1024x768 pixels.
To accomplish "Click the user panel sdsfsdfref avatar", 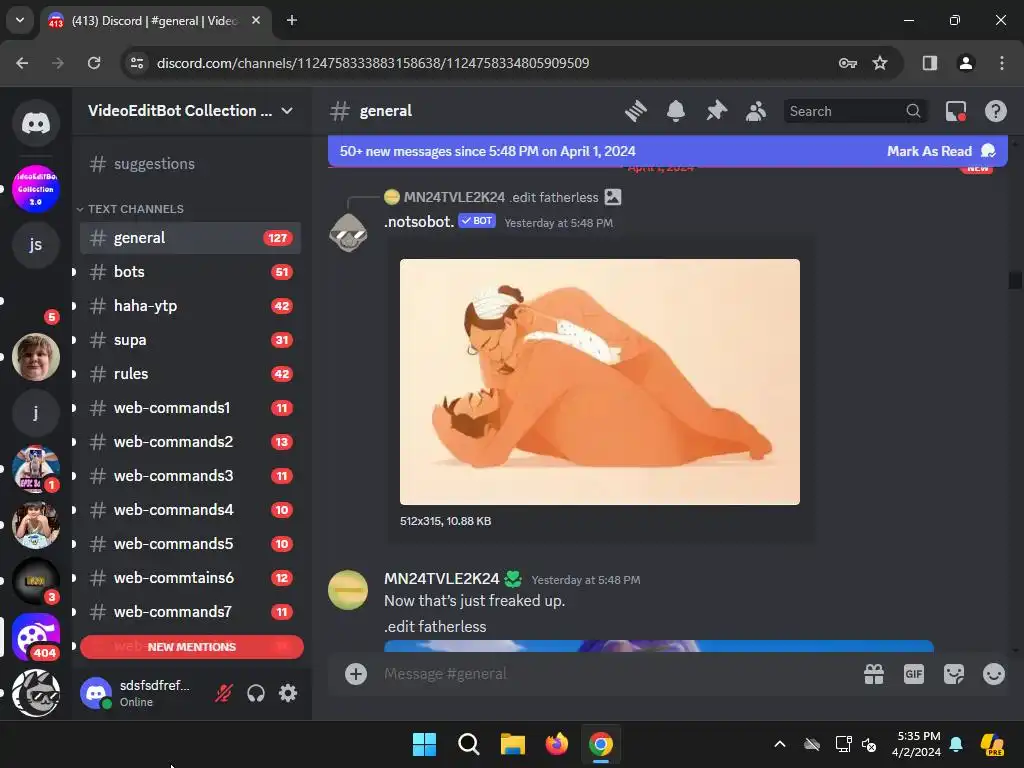I will click(x=96, y=693).
